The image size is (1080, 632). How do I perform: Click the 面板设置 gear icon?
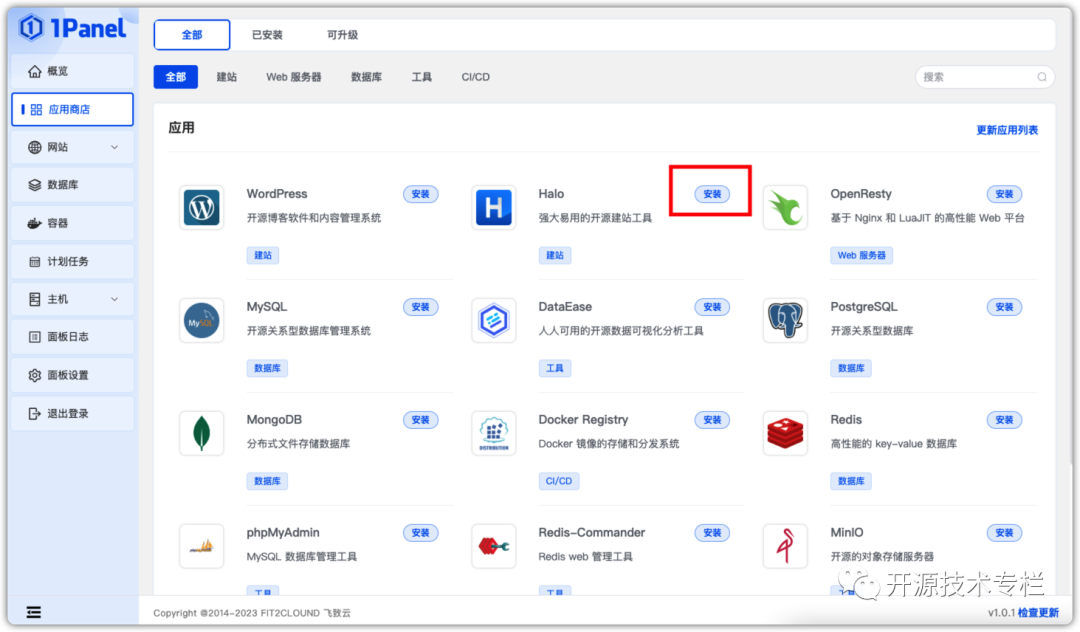(x=34, y=375)
